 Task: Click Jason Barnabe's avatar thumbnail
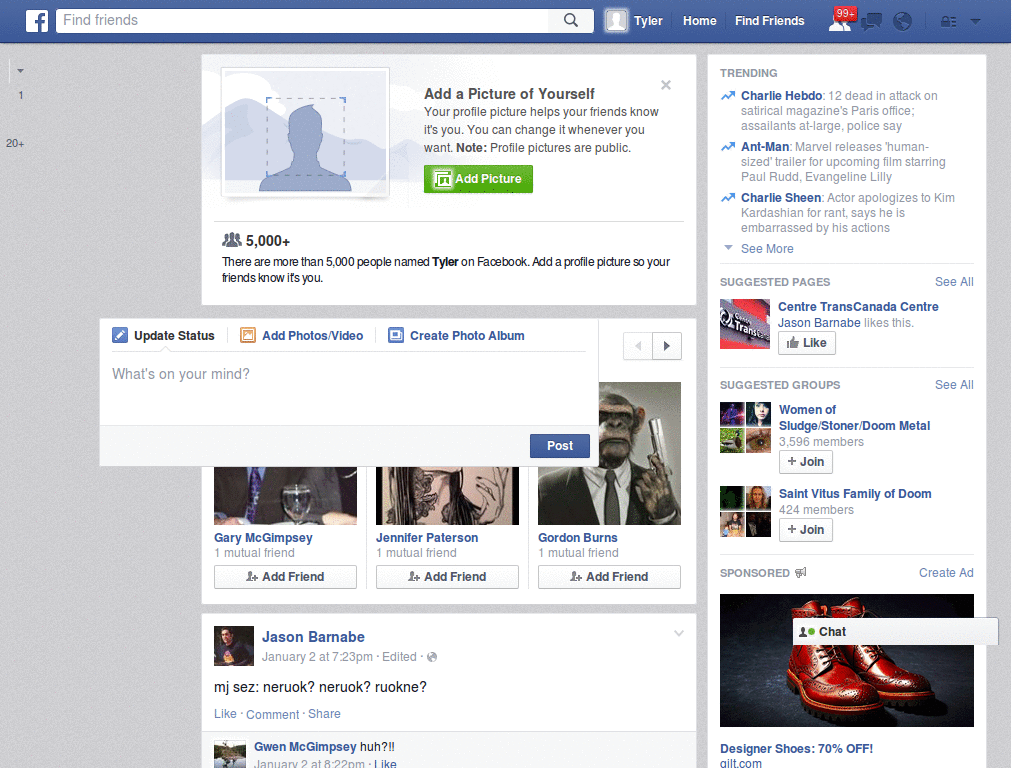pos(234,646)
